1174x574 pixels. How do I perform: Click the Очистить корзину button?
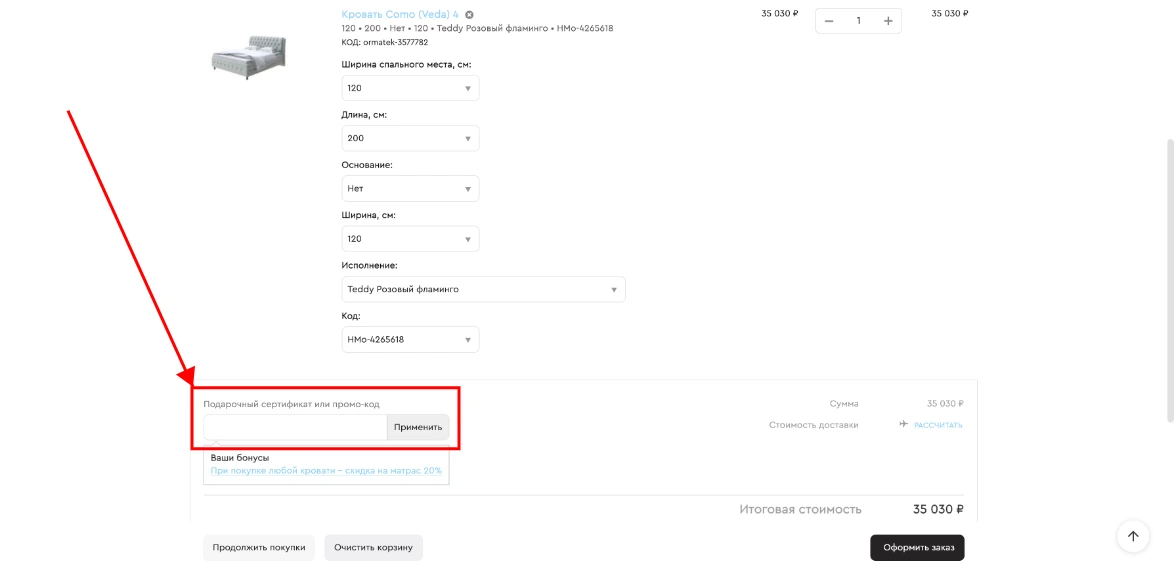(x=373, y=548)
